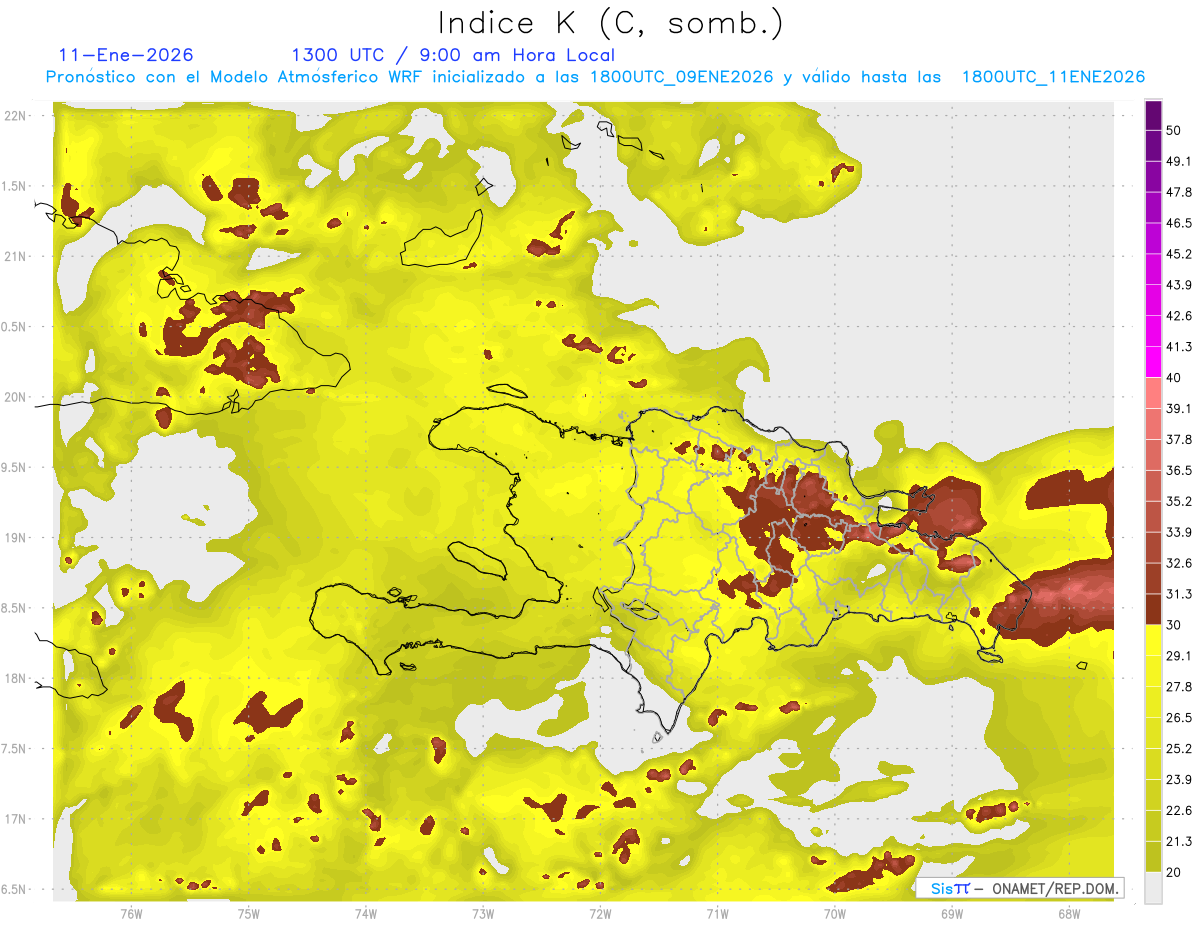
Task: Select the 30 label on the color scale
Action: 1173,625
